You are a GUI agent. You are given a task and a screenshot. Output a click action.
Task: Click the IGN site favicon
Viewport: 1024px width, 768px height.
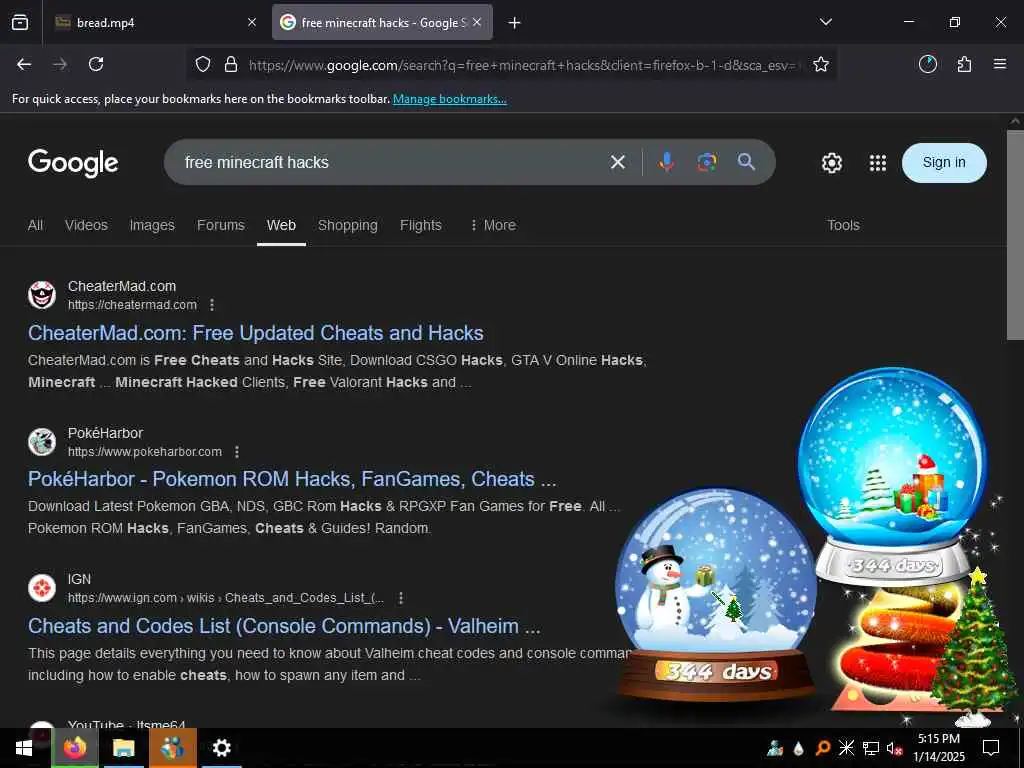[x=42, y=588]
